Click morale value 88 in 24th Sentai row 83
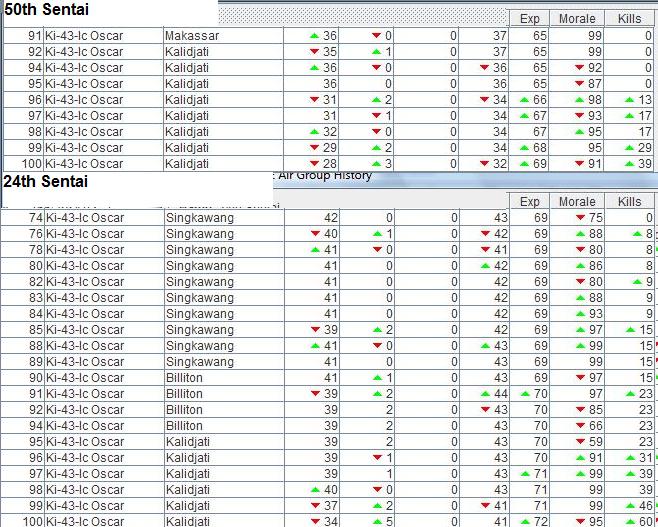This screenshot has width=658, height=527. (595, 297)
